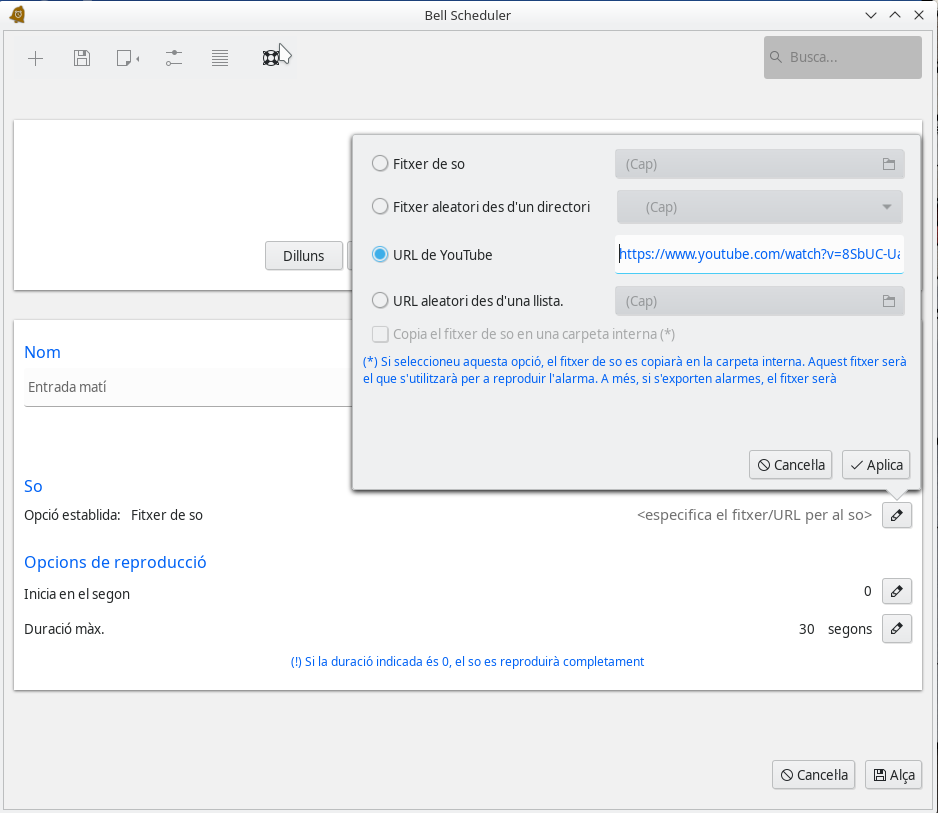Expand the random directory '(Cap)' dropdown
This screenshot has height=813, width=938.
[x=760, y=207]
